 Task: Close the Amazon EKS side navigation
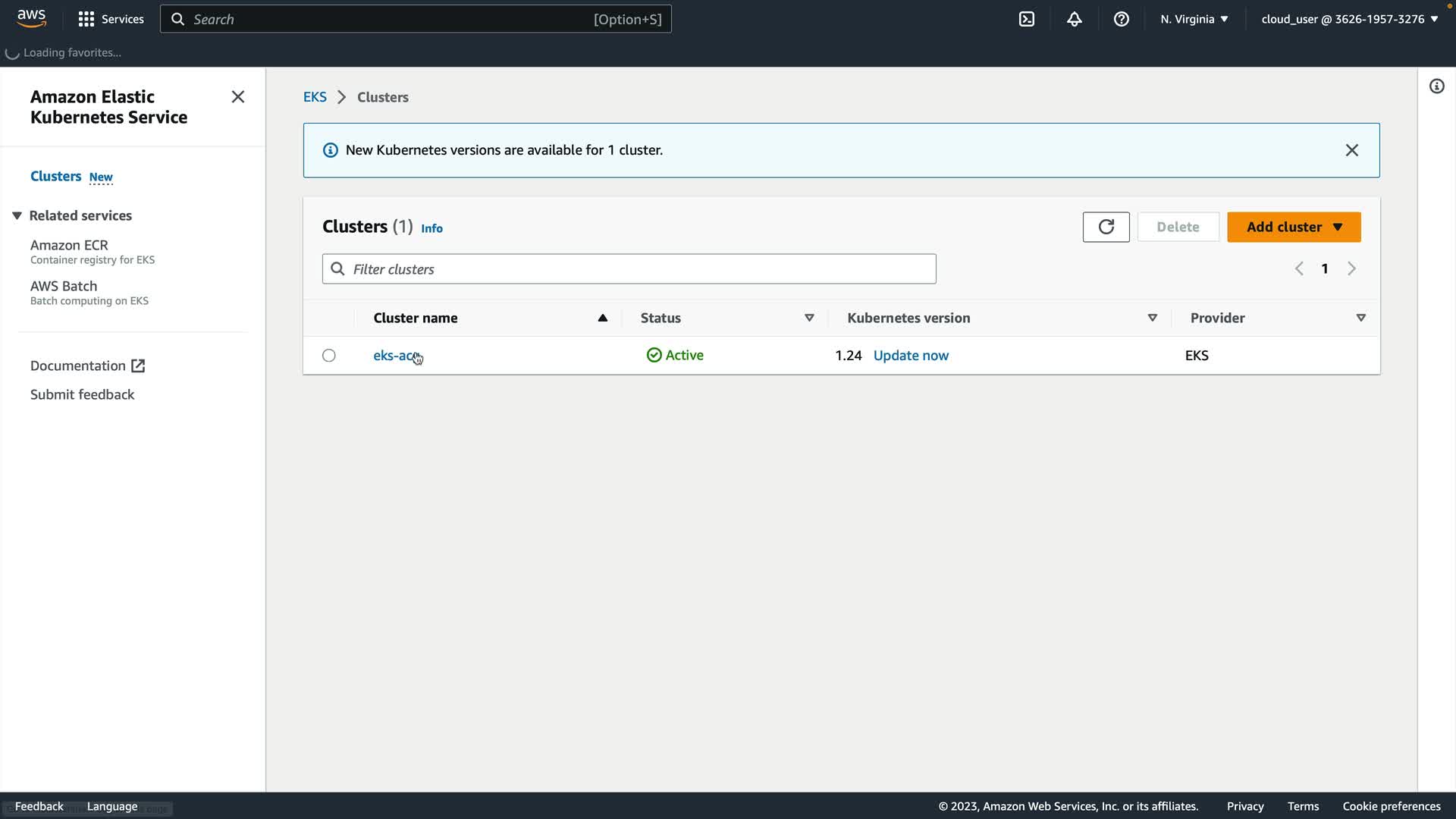237,97
